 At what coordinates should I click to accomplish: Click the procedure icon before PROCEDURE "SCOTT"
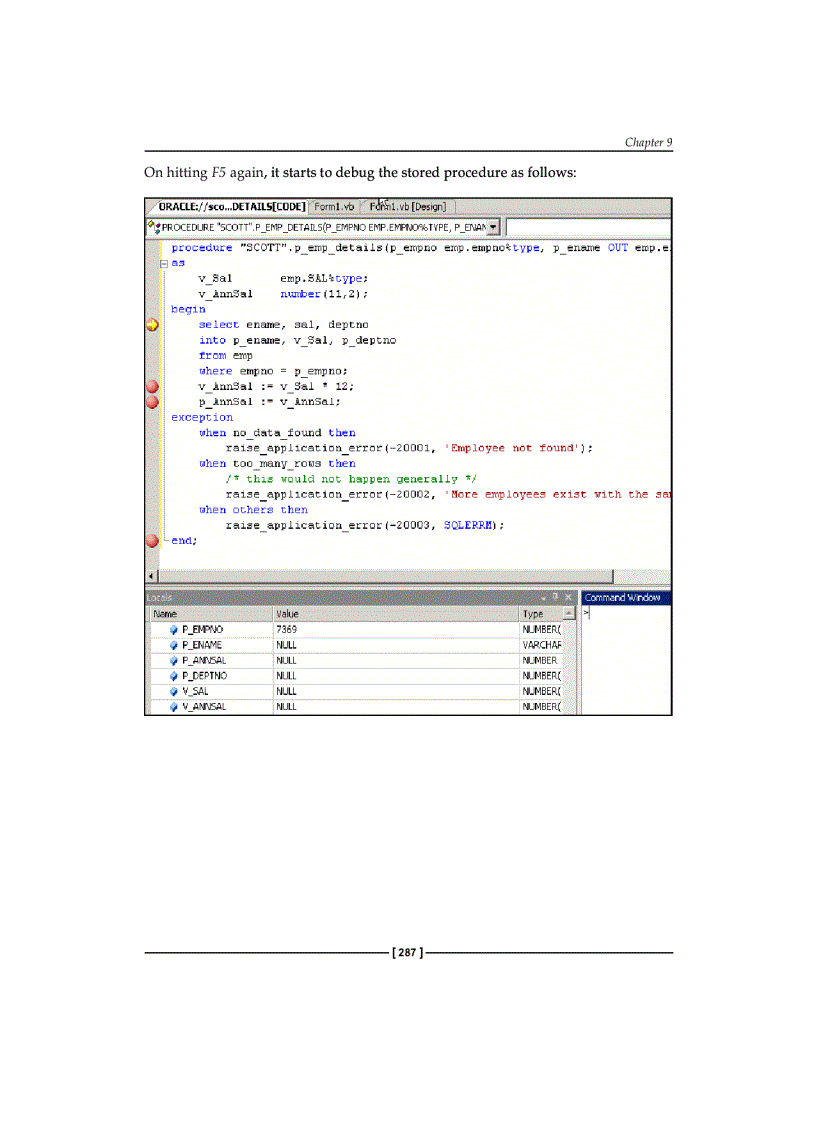(153, 226)
